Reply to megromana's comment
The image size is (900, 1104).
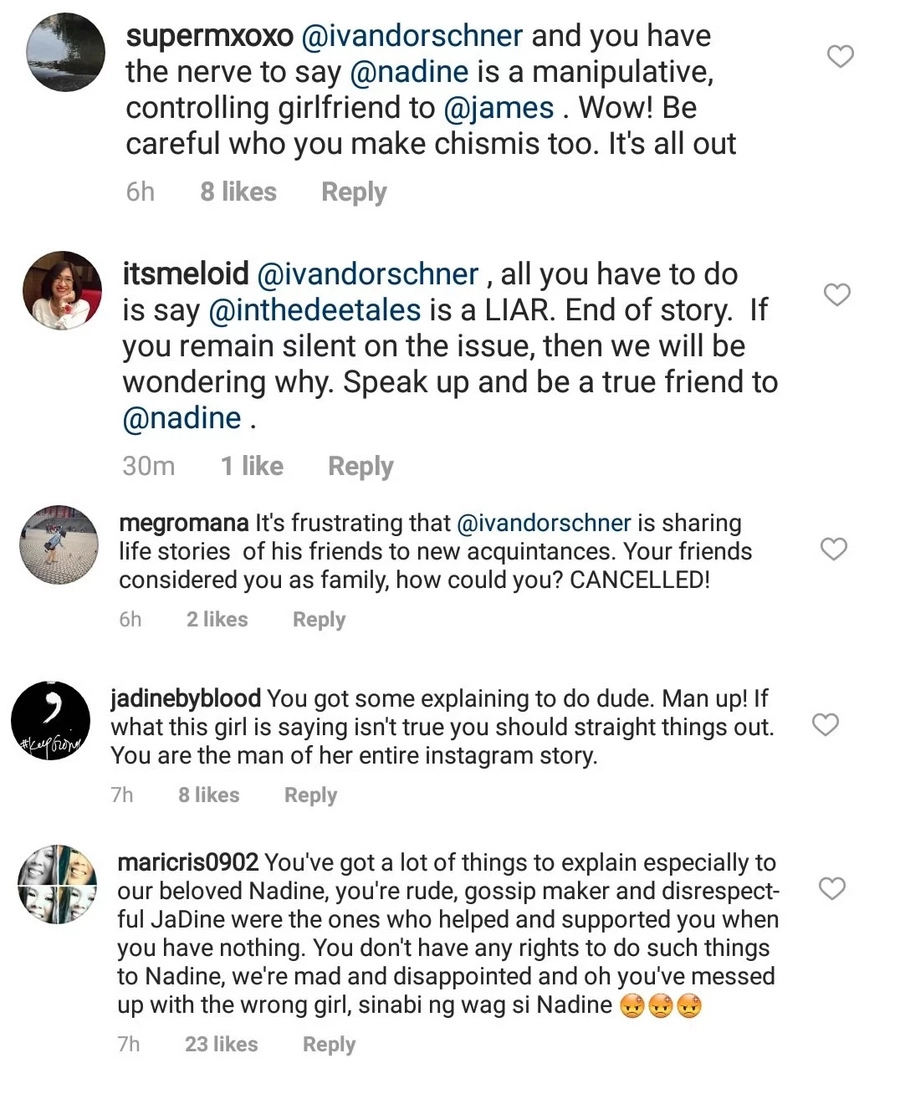[x=319, y=620]
